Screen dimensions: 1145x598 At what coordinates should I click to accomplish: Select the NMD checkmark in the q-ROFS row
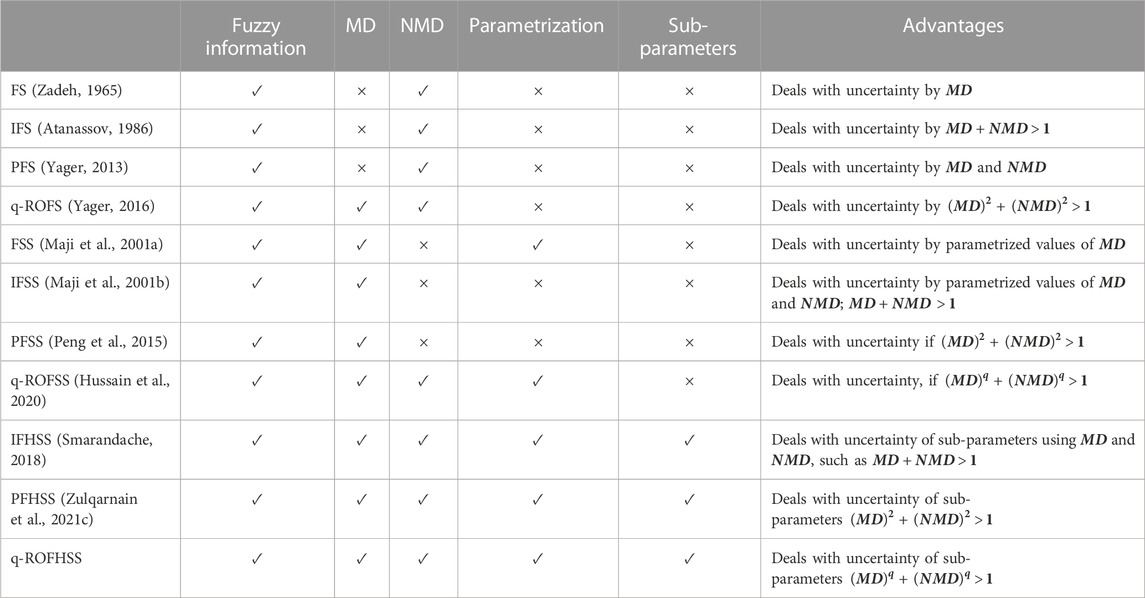pos(423,207)
